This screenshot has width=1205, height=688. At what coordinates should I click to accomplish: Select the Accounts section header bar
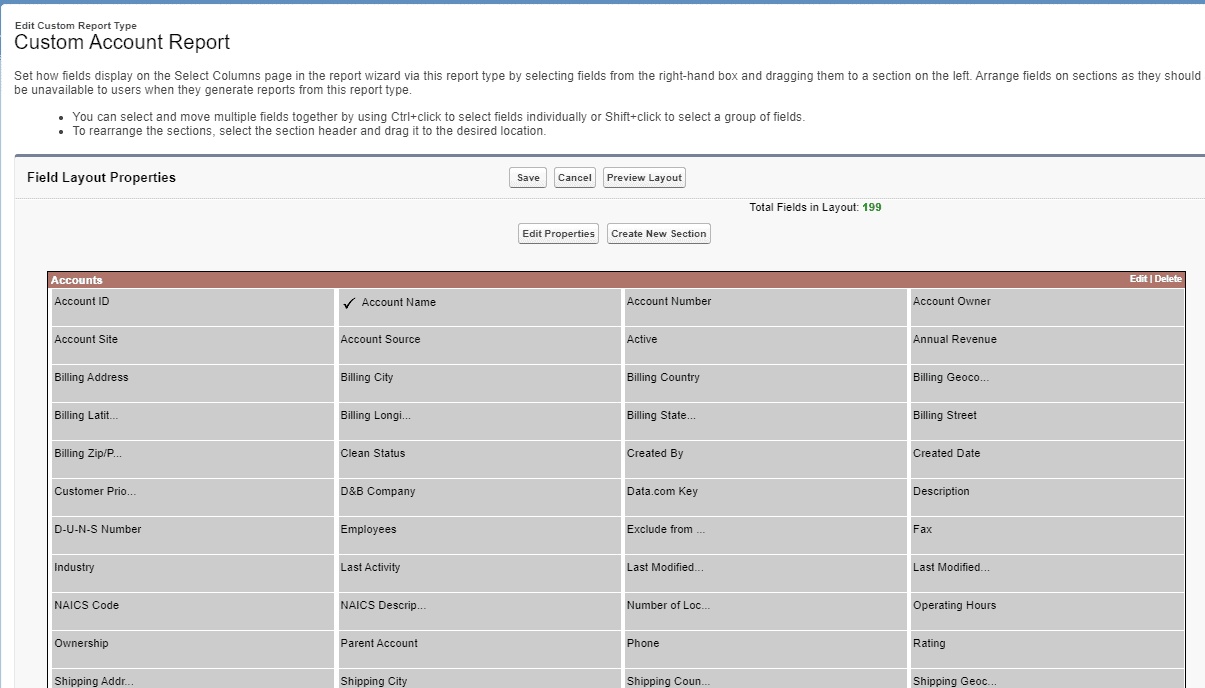(x=616, y=280)
